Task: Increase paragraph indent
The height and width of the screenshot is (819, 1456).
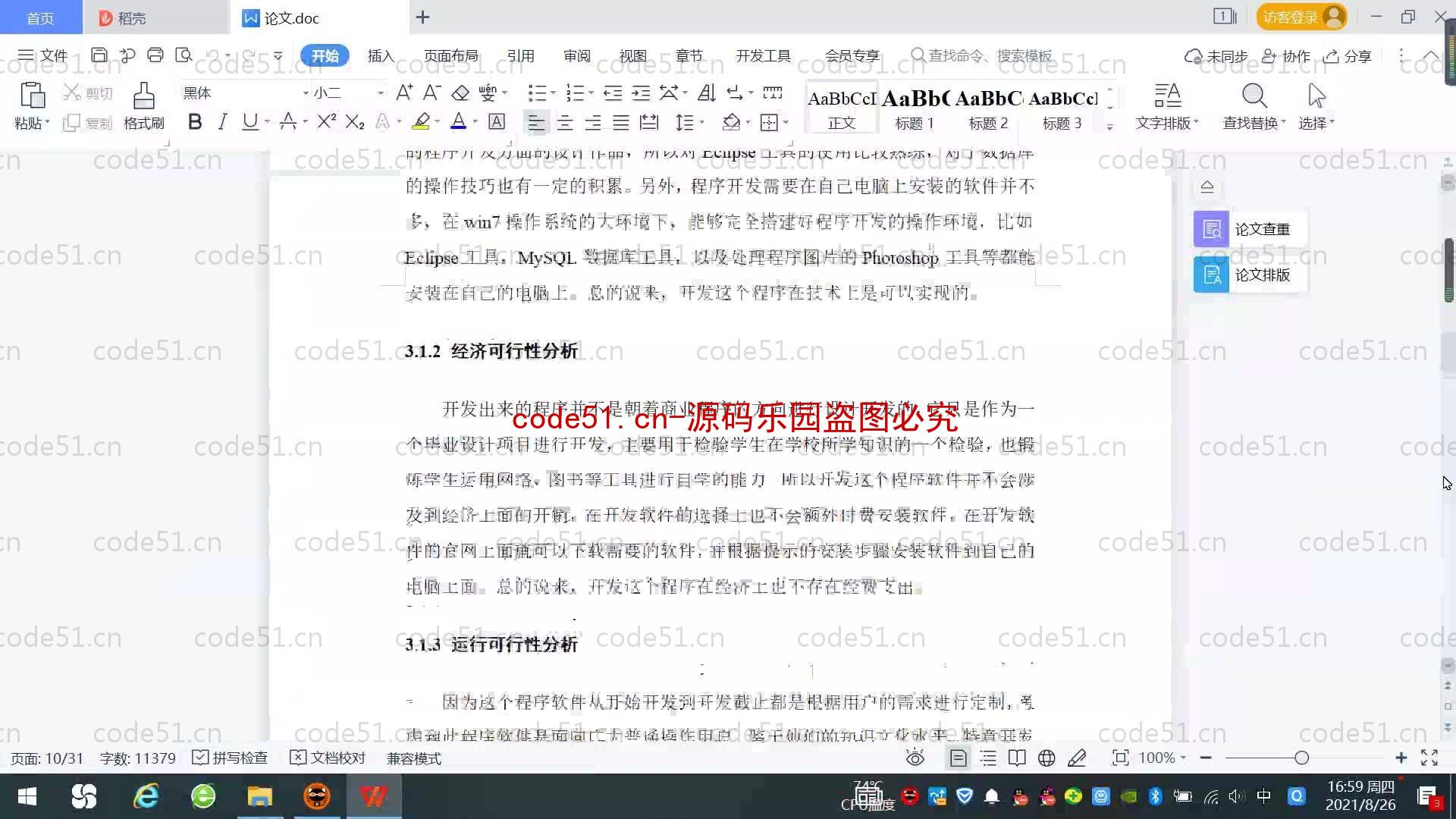Action: coord(641,93)
